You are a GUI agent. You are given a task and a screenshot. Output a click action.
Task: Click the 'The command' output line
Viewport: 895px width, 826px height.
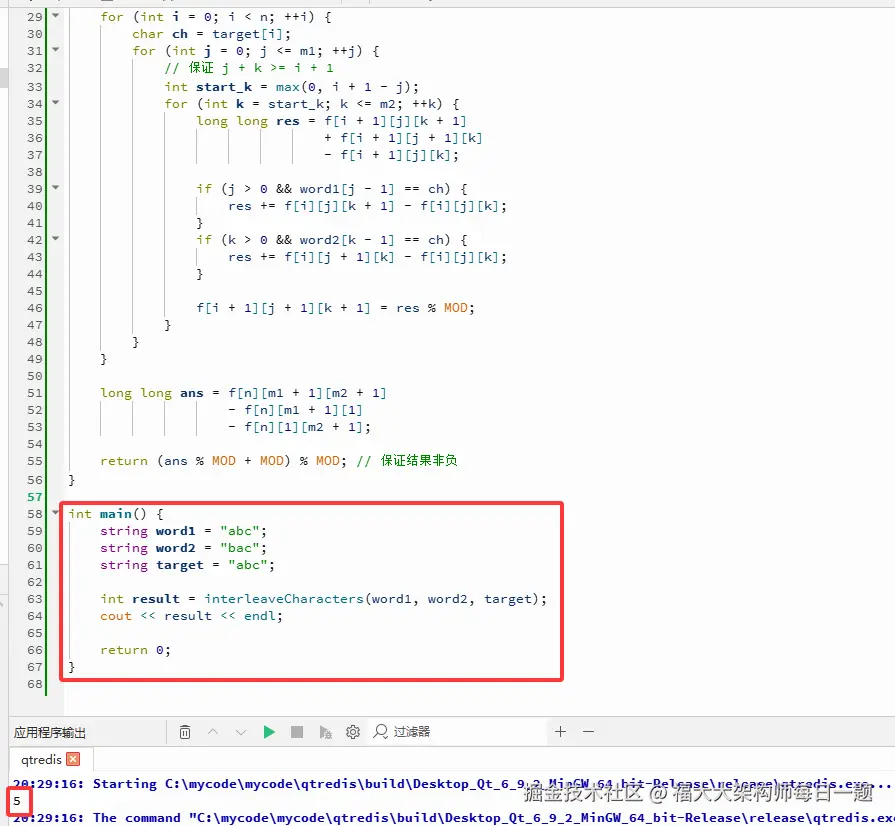pos(453,818)
